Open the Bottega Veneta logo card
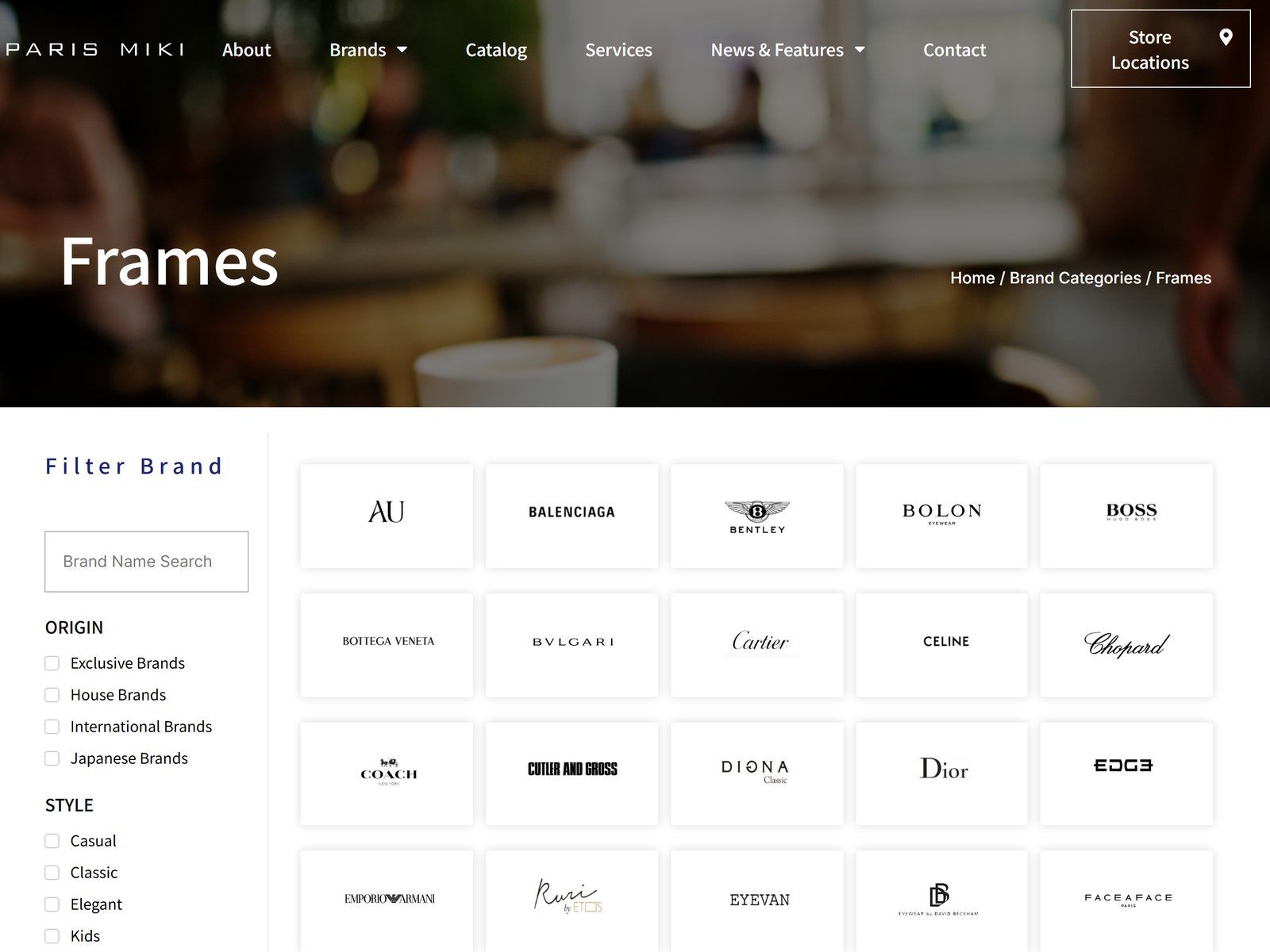Screen dimensions: 1270x952 pyautogui.click(x=387, y=645)
